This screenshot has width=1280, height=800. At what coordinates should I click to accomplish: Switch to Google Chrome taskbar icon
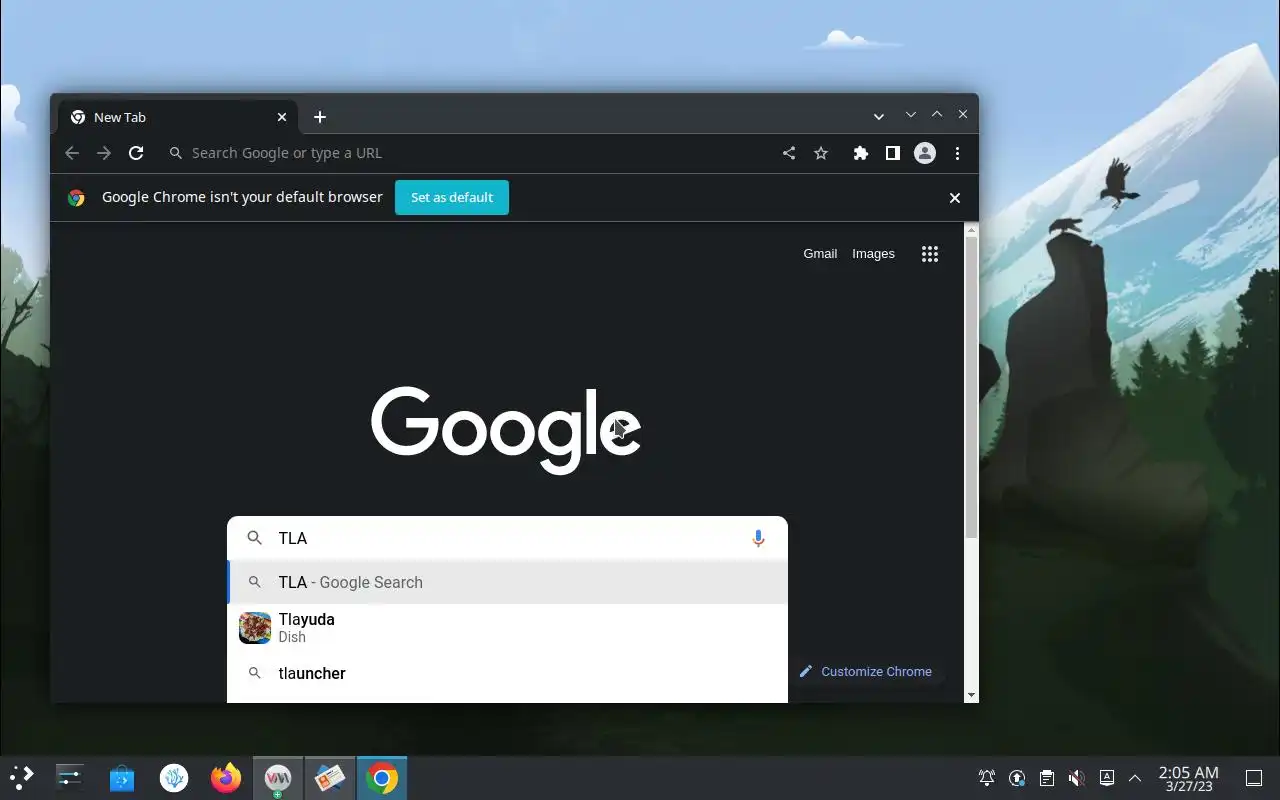[381, 778]
